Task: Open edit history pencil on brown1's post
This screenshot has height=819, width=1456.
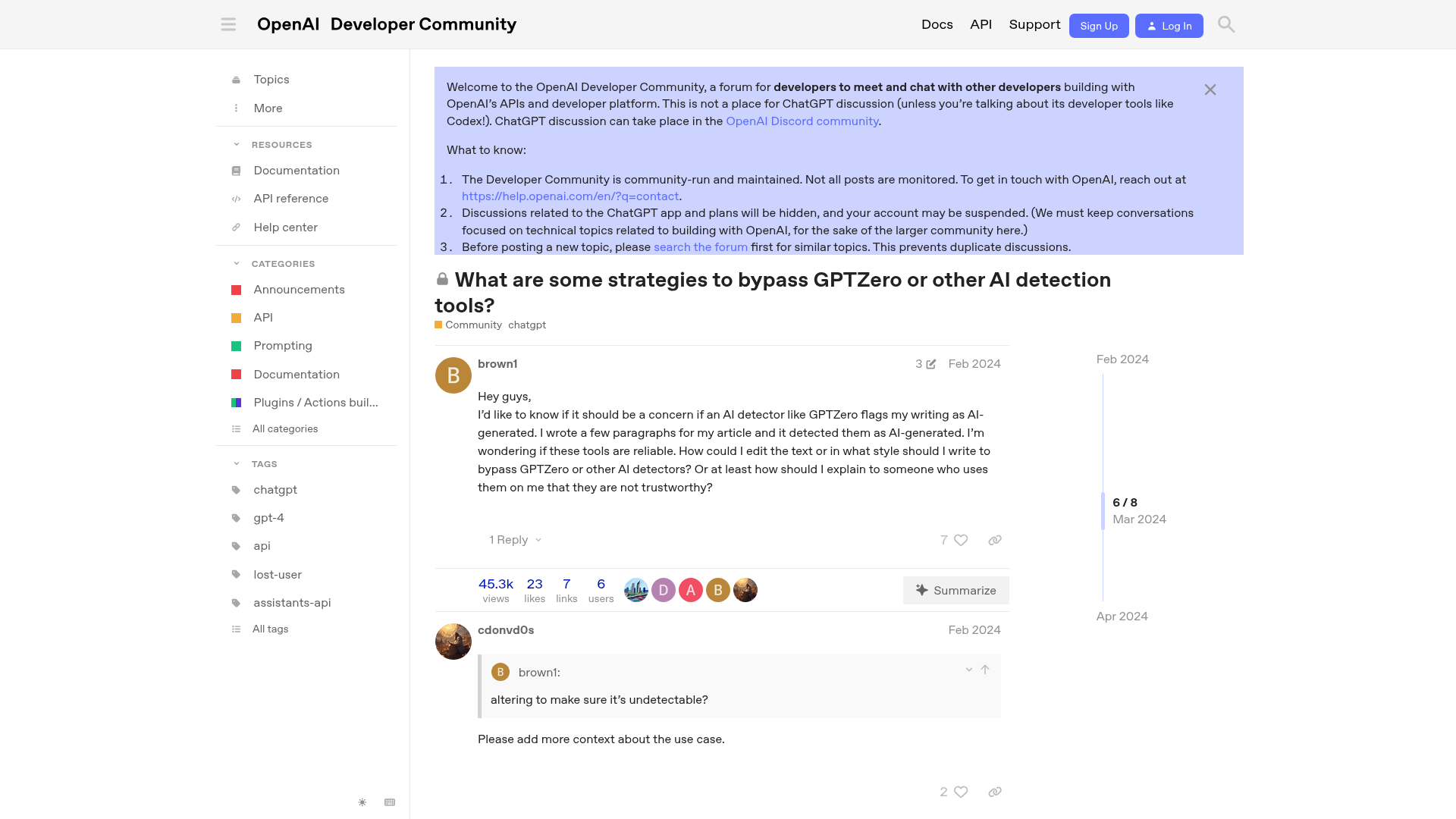Action: pyautogui.click(x=926, y=364)
